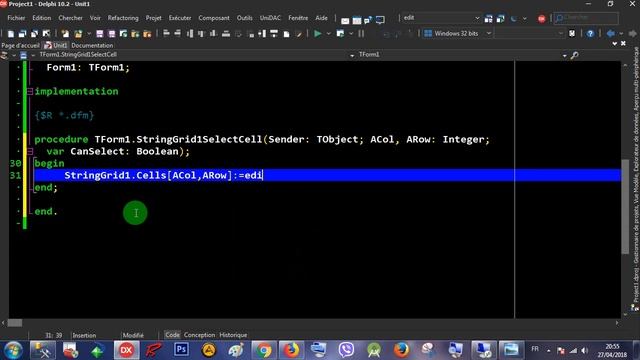Viewport: 640px width, 360px height.
Task: Open Google Chrome from the taskbar
Action: 264,350
